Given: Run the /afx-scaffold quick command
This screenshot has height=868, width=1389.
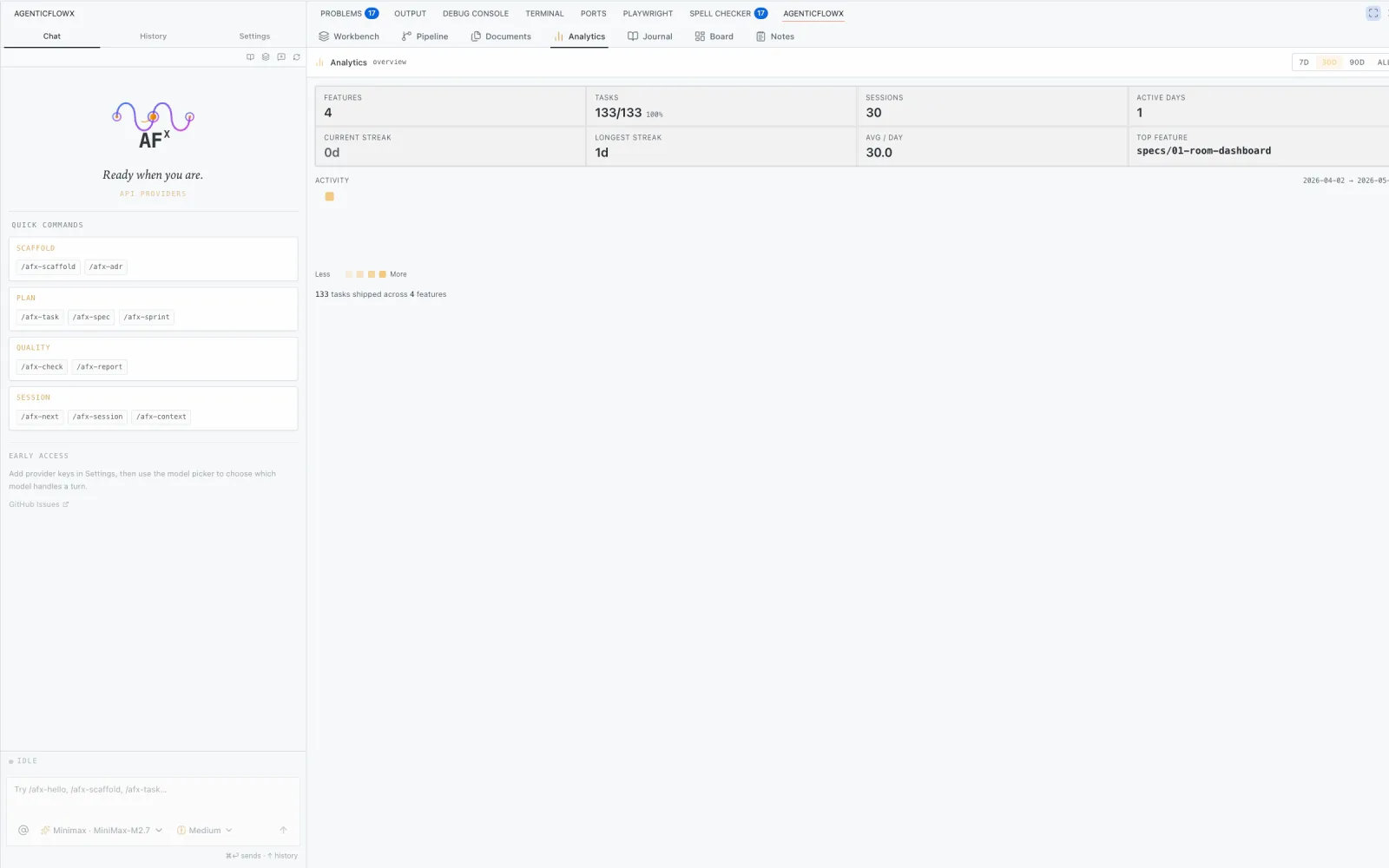Looking at the screenshot, I should pos(49,267).
